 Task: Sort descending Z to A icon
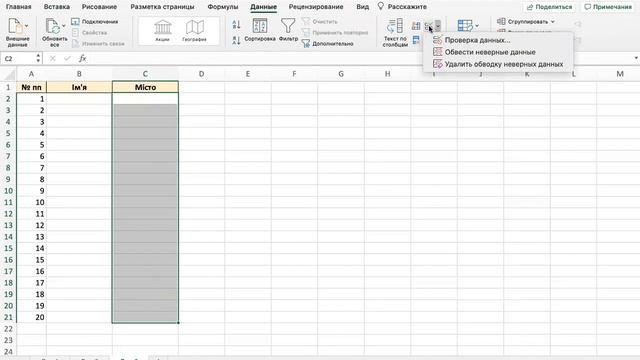tap(236, 40)
